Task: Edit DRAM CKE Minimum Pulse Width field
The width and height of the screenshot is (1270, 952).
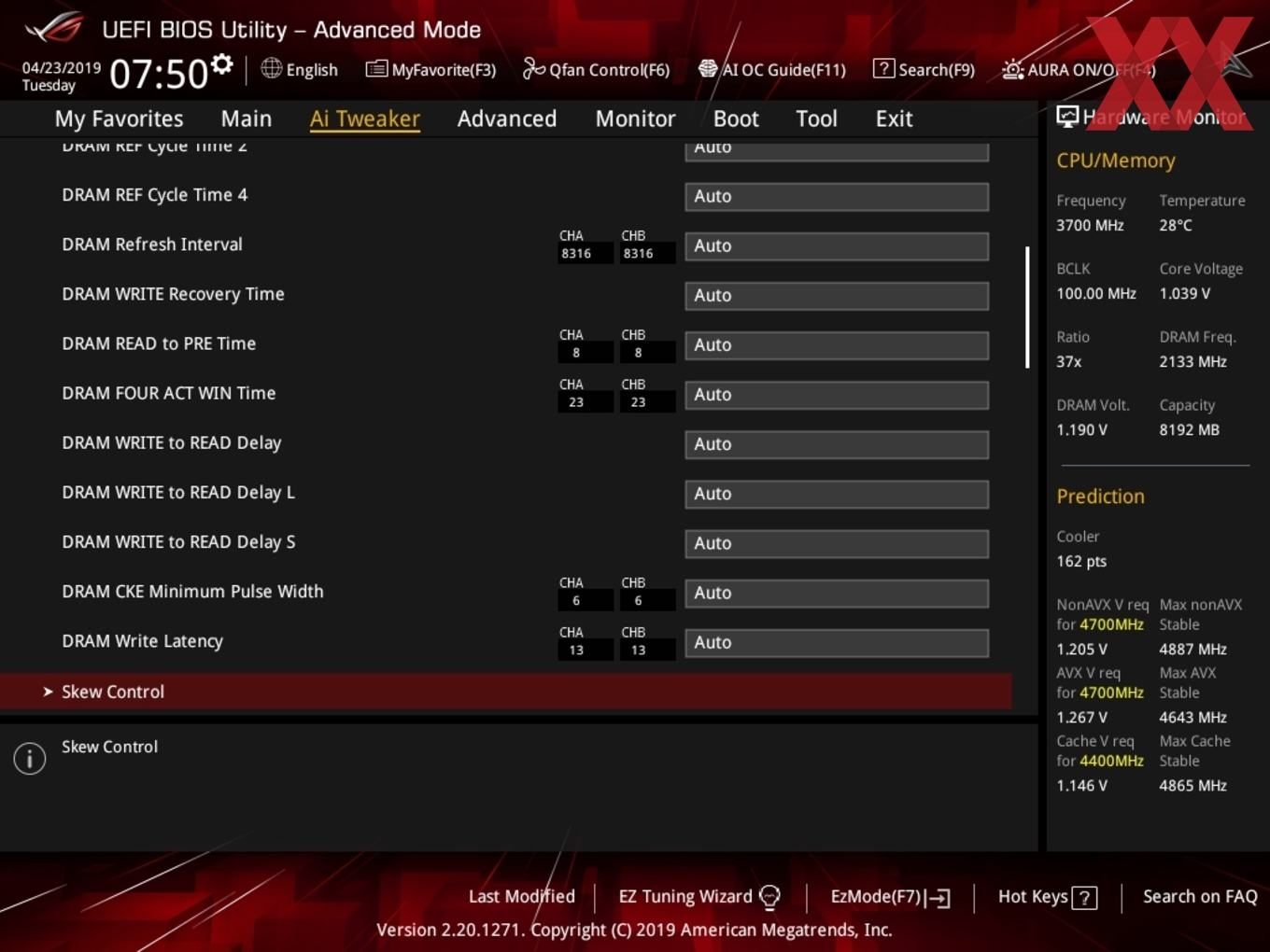Action: click(x=837, y=593)
